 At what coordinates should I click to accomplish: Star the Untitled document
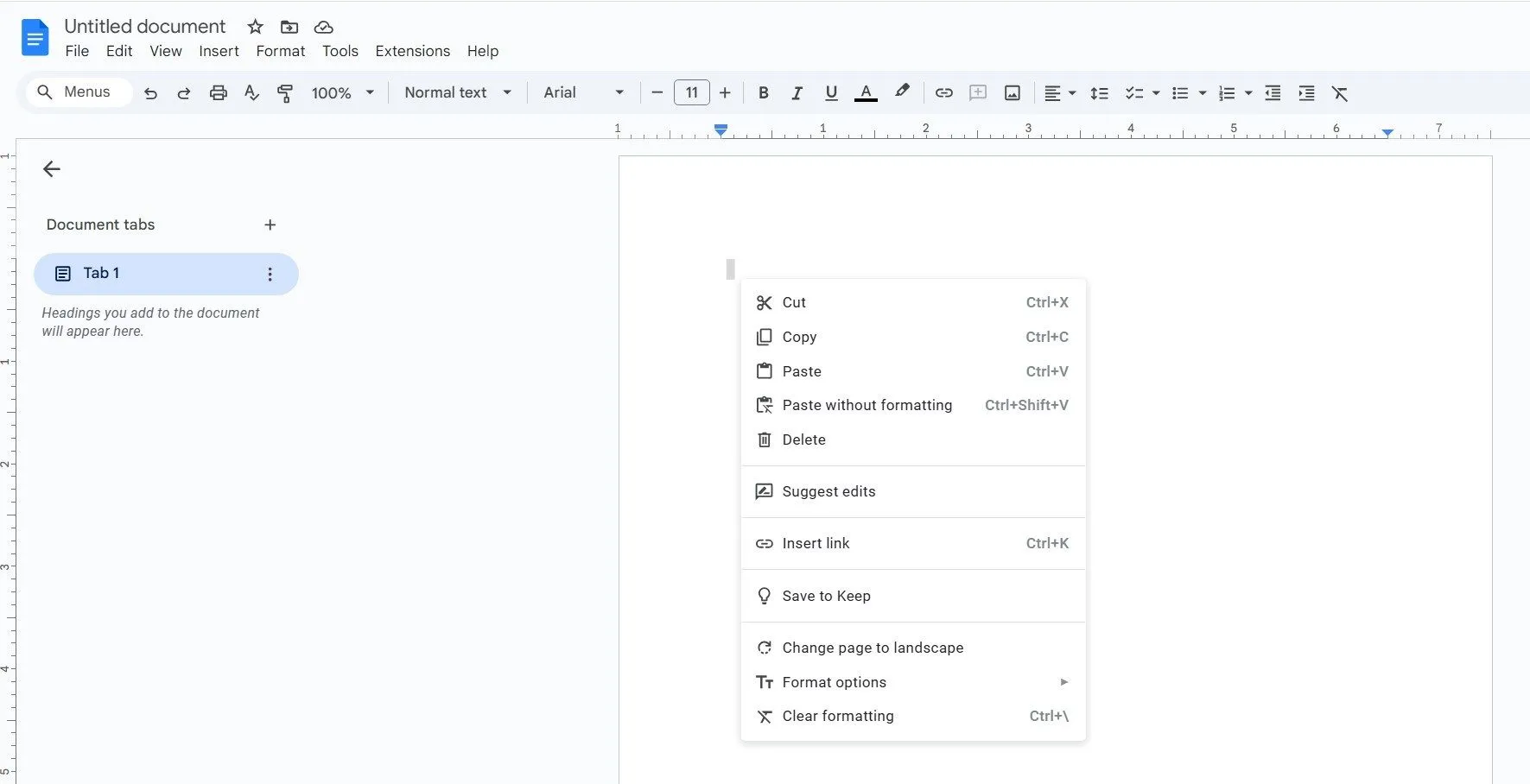tap(255, 27)
